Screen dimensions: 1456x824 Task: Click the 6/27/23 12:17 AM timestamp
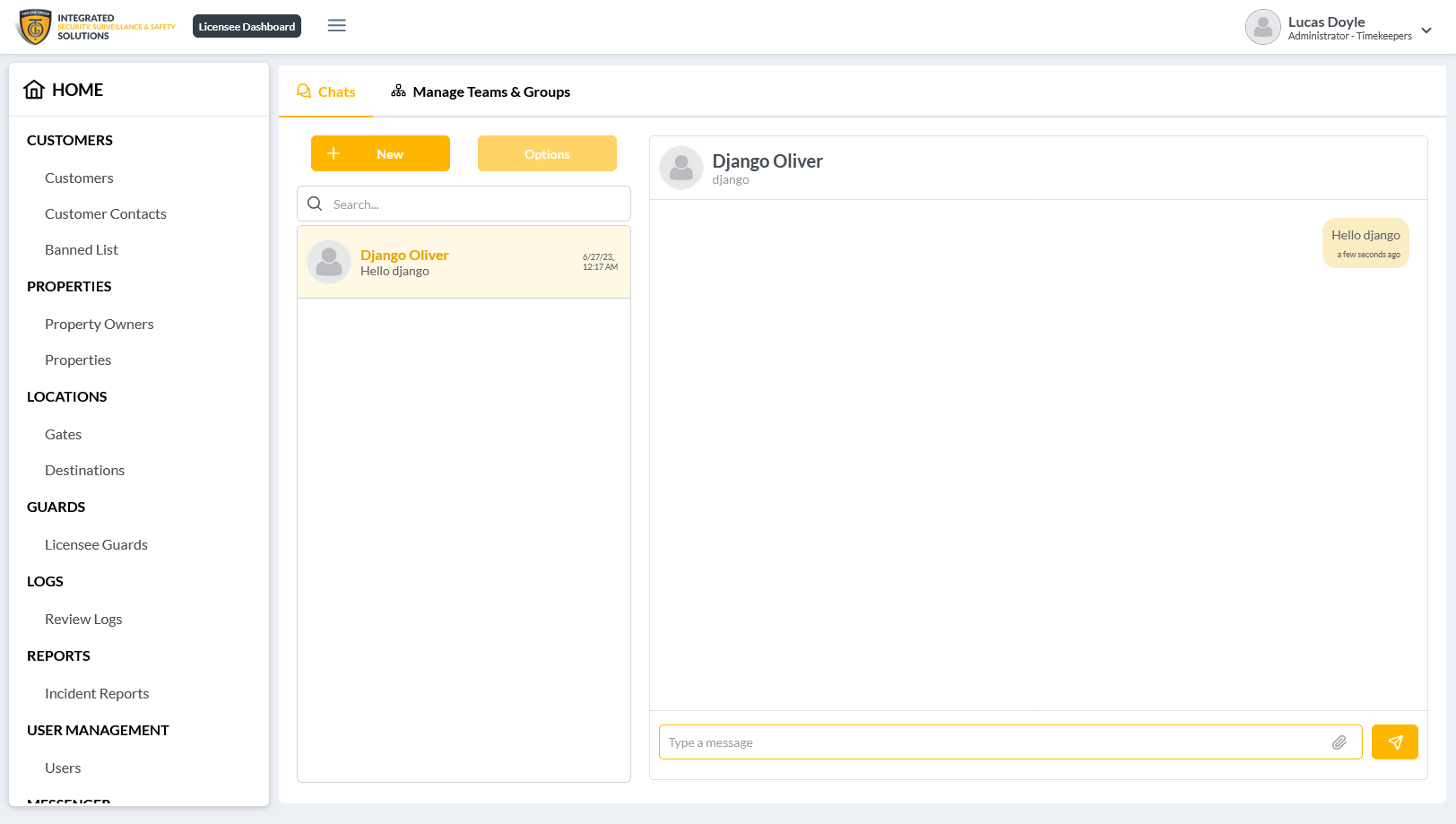(x=600, y=262)
